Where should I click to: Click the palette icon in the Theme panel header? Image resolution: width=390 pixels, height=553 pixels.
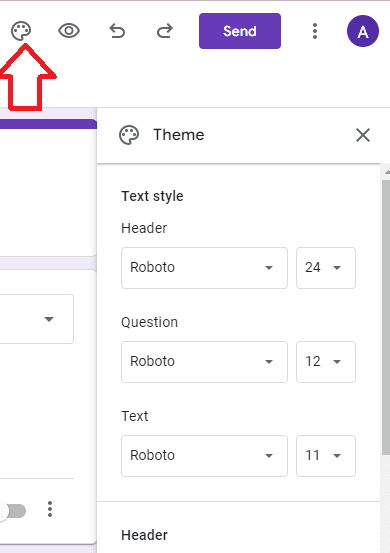click(129, 135)
